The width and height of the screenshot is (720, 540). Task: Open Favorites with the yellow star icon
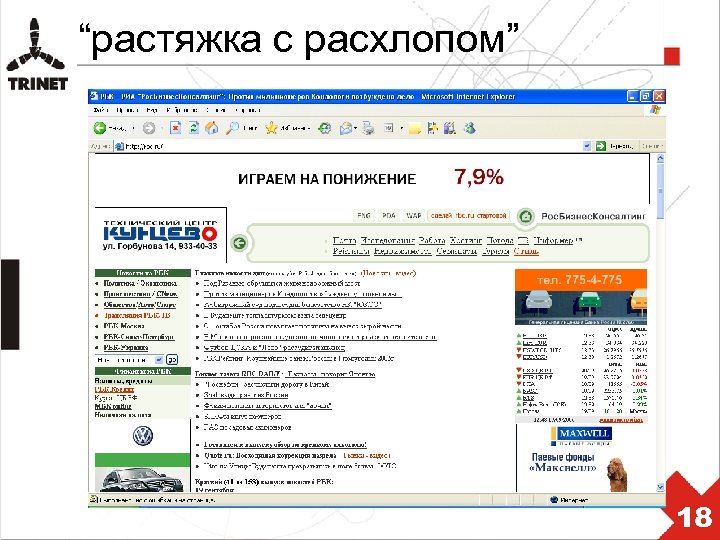click(x=271, y=128)
